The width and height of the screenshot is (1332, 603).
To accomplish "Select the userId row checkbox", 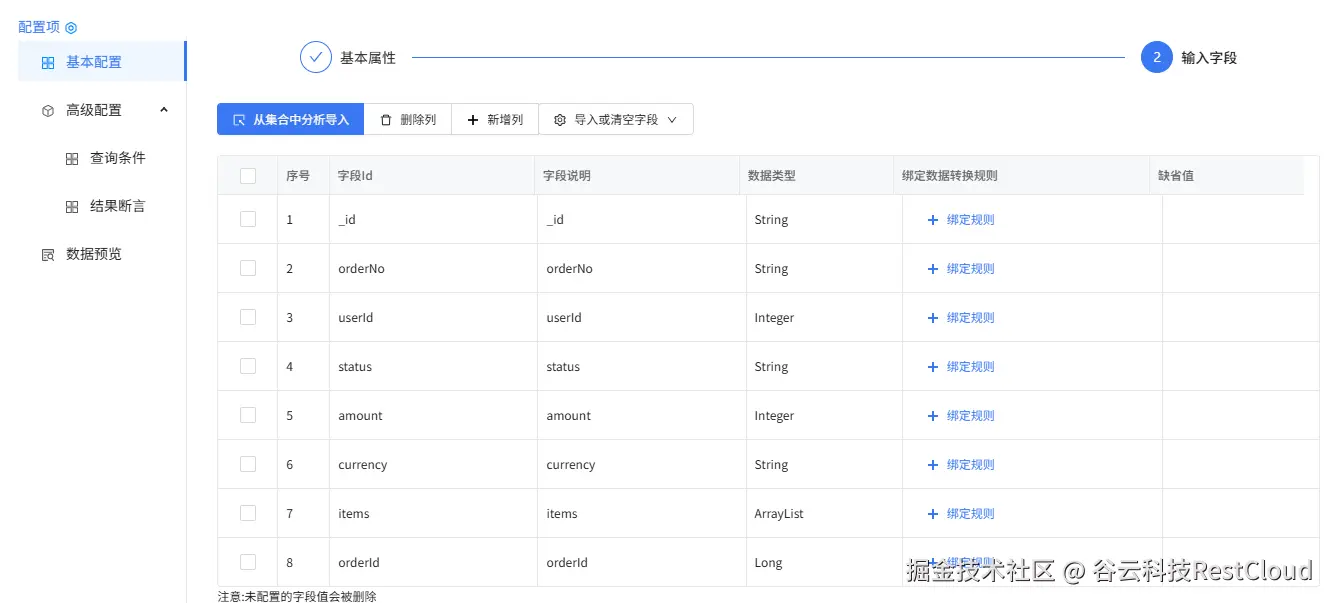I will (248, 317).
